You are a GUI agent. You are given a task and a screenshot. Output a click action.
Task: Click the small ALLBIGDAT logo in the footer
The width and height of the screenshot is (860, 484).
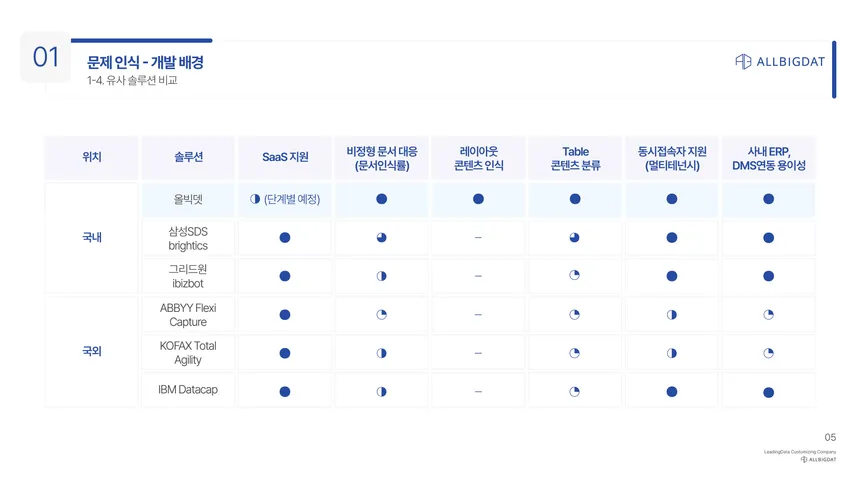click(818, 459)
